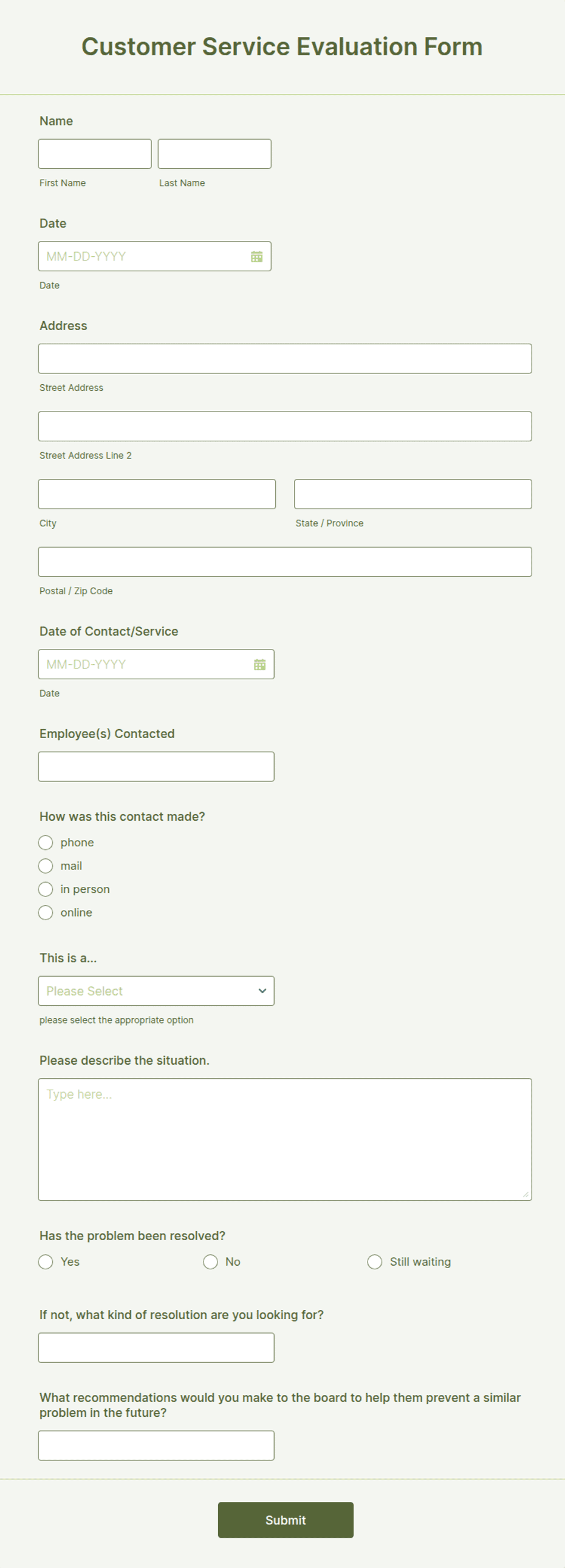This screenshot has height=1568, width=565.
Task: Click into the Last Name field
Action: [214, 154]
